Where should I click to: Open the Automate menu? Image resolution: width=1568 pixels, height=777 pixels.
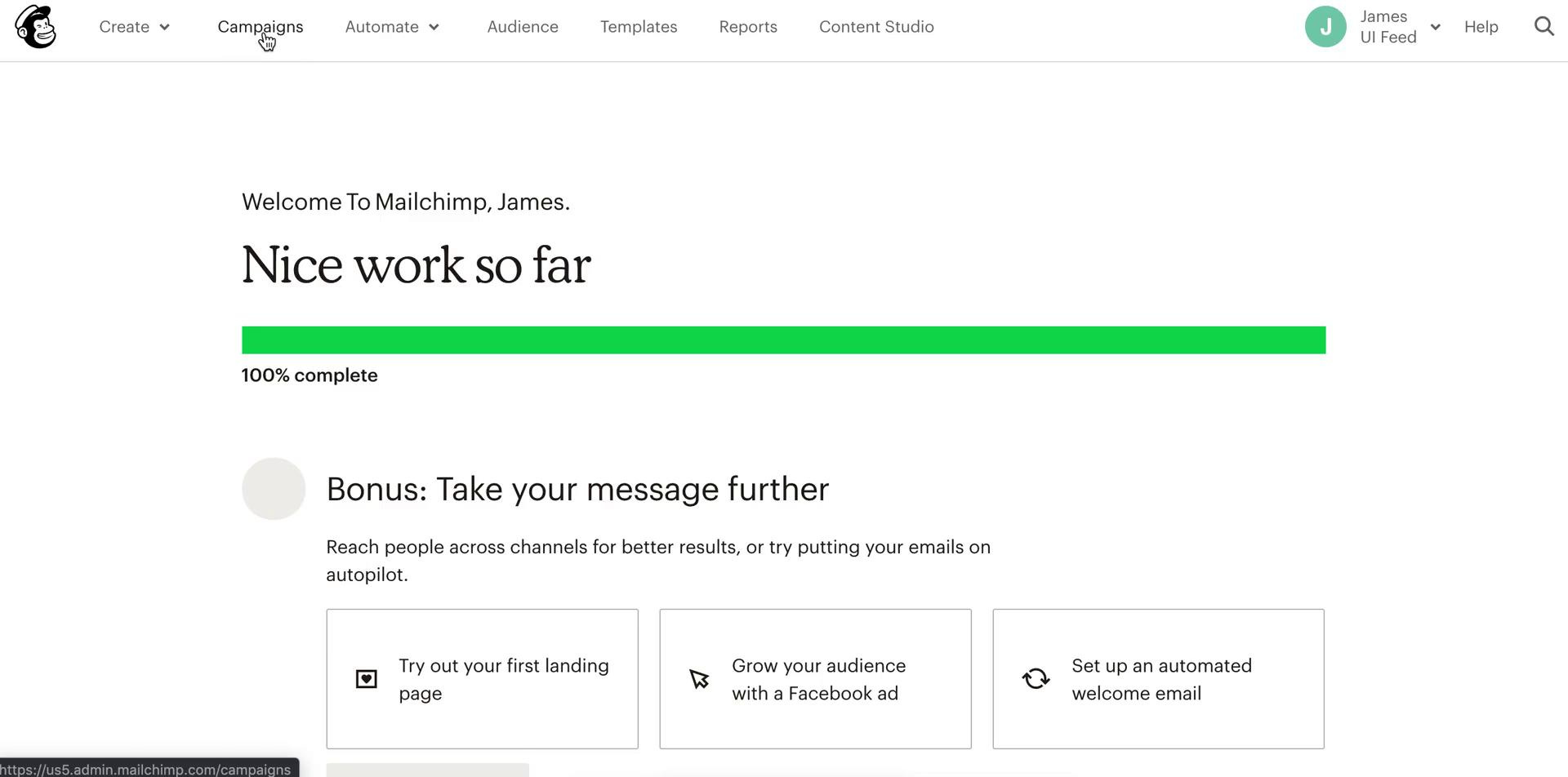pos(393,27)
